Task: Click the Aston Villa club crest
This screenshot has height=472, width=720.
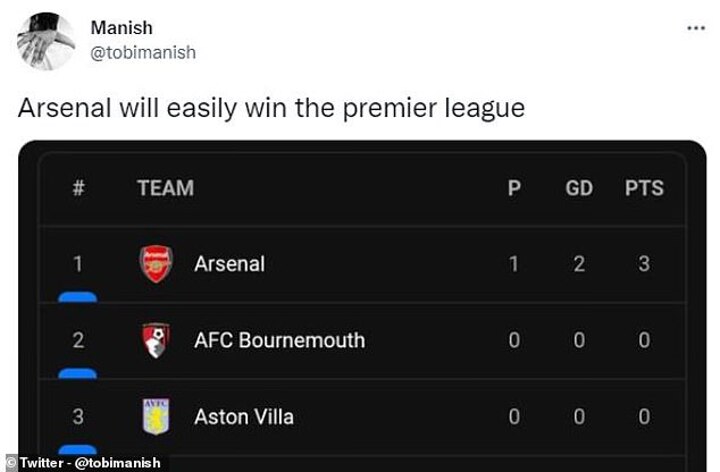Action: click(x=156, y=416)
